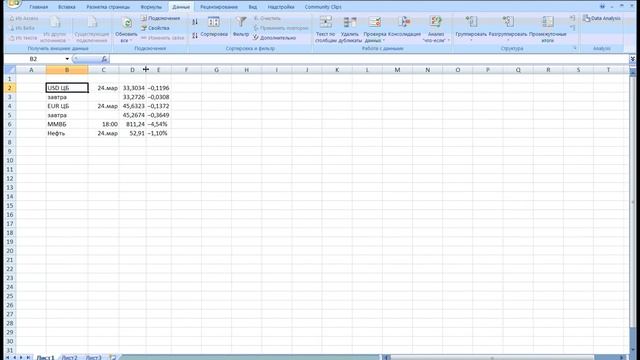Click Обновить все refresh icon
640x360 pixels.
tap(127, 23)
